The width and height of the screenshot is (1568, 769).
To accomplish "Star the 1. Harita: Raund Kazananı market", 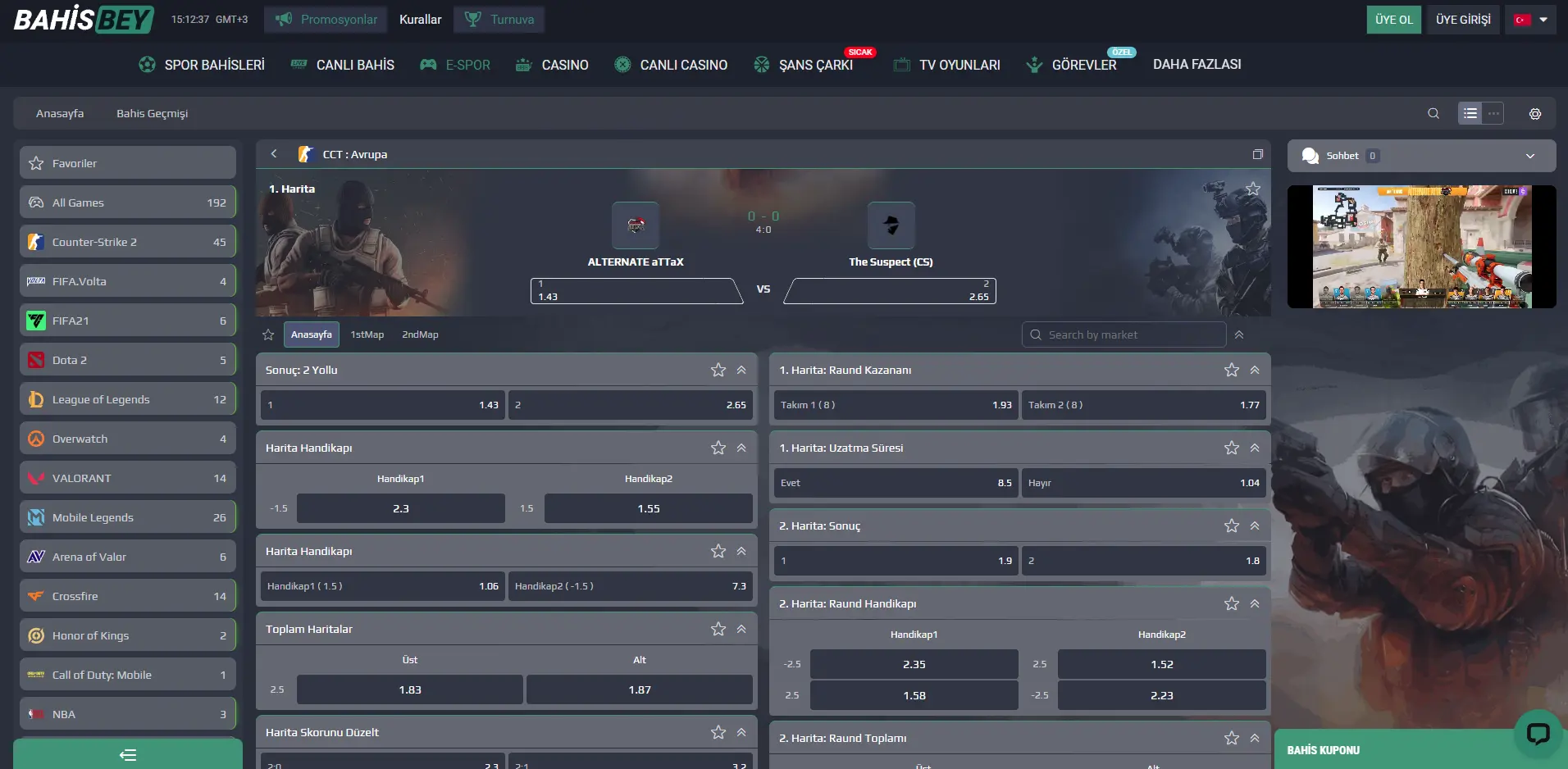I will click(1232, 370).
